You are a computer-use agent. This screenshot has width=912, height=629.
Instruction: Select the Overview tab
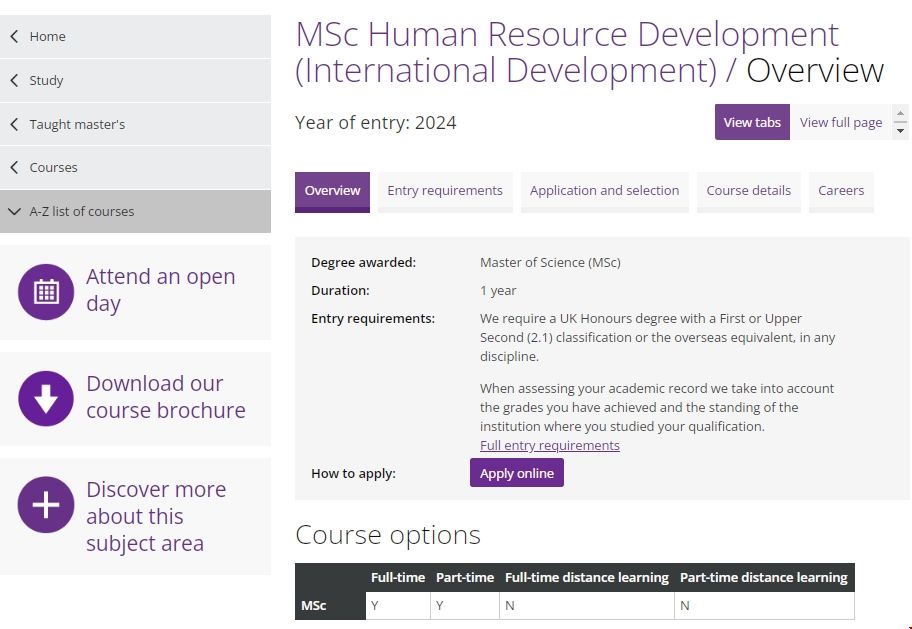click(x=332, y=191)
